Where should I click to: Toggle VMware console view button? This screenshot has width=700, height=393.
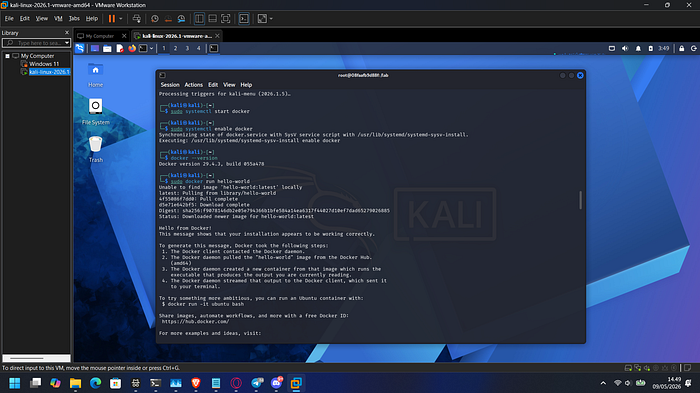(x=244, y=19)
